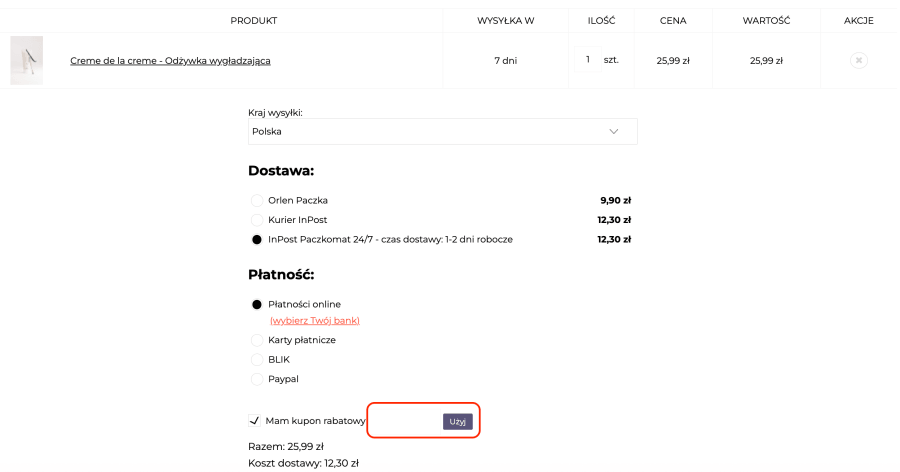Open the product thumbnail image
The width and height of the screenshot is (900, 472).
(26, 60)
